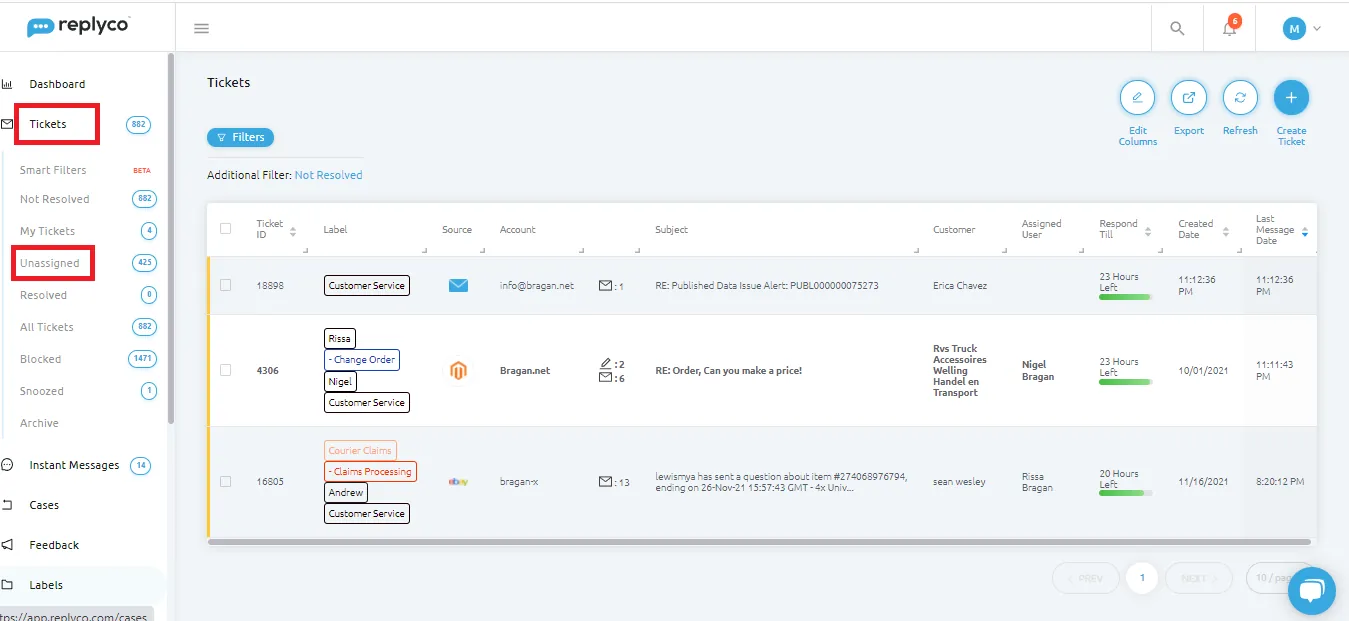Click the Edit Columns pencil icon

tap(1137, 98)
